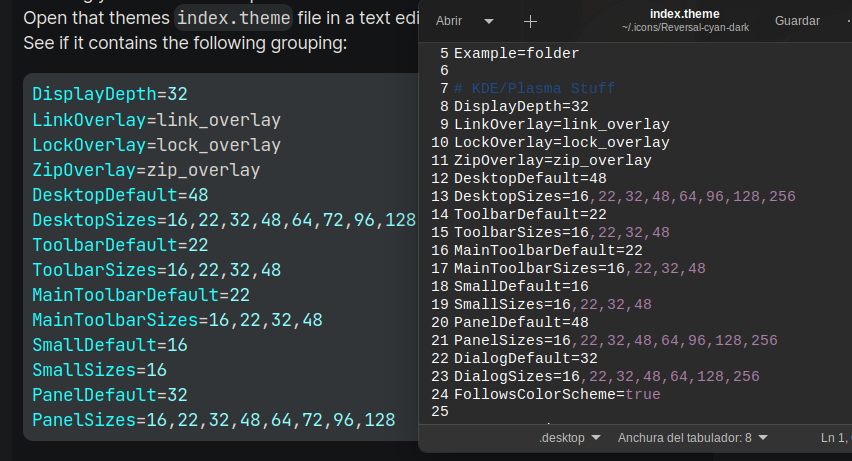Open the recent files arrow beside Abrir
This screenshot has height=461, width=852.
click(x=489, y=21)
